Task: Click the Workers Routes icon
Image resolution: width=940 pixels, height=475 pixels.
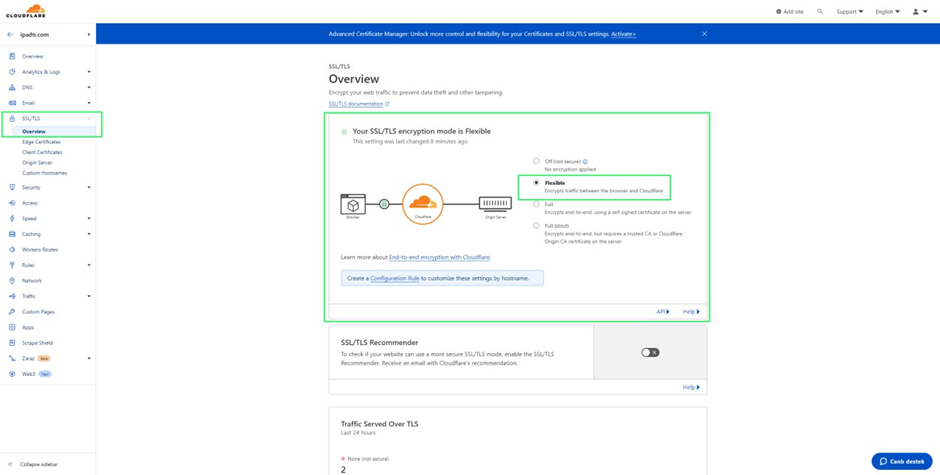Action: pyautogui.click(x=12, y=249)
